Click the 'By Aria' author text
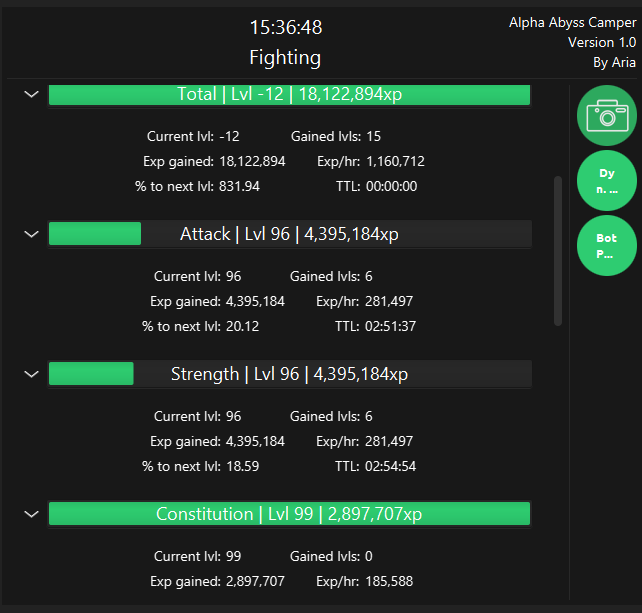 [614, 62]
